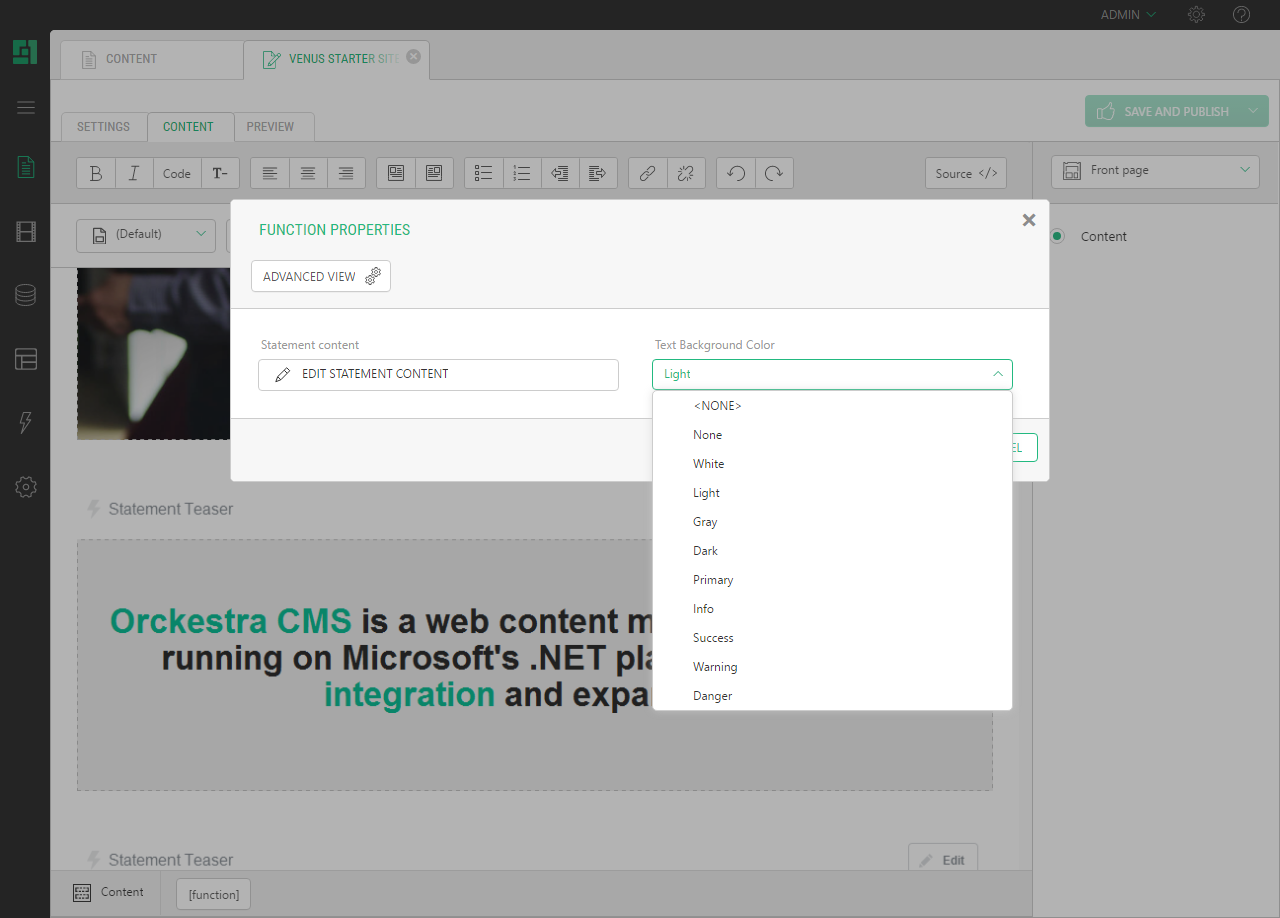Click the insert link icon
Screen dimensions: 1280x918
[647, 173]
